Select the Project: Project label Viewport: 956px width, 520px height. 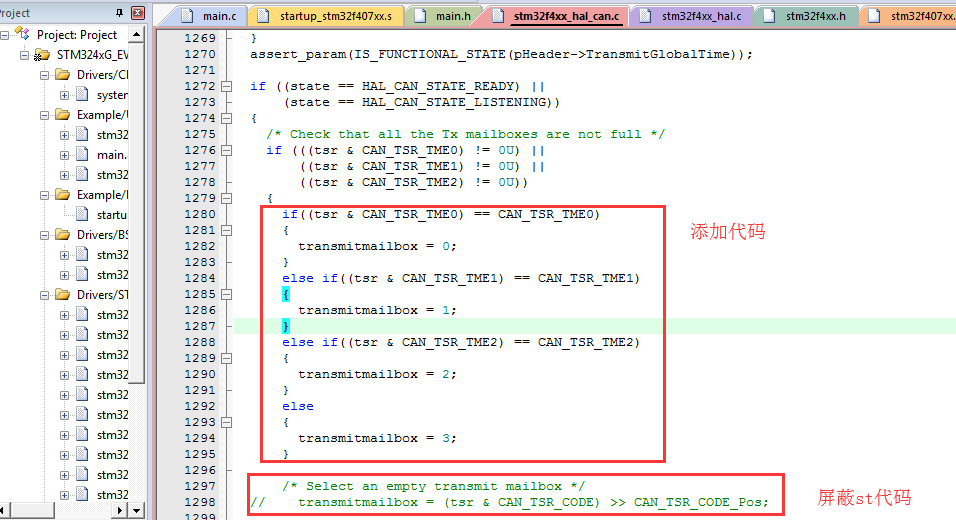[x=77, y=35]
